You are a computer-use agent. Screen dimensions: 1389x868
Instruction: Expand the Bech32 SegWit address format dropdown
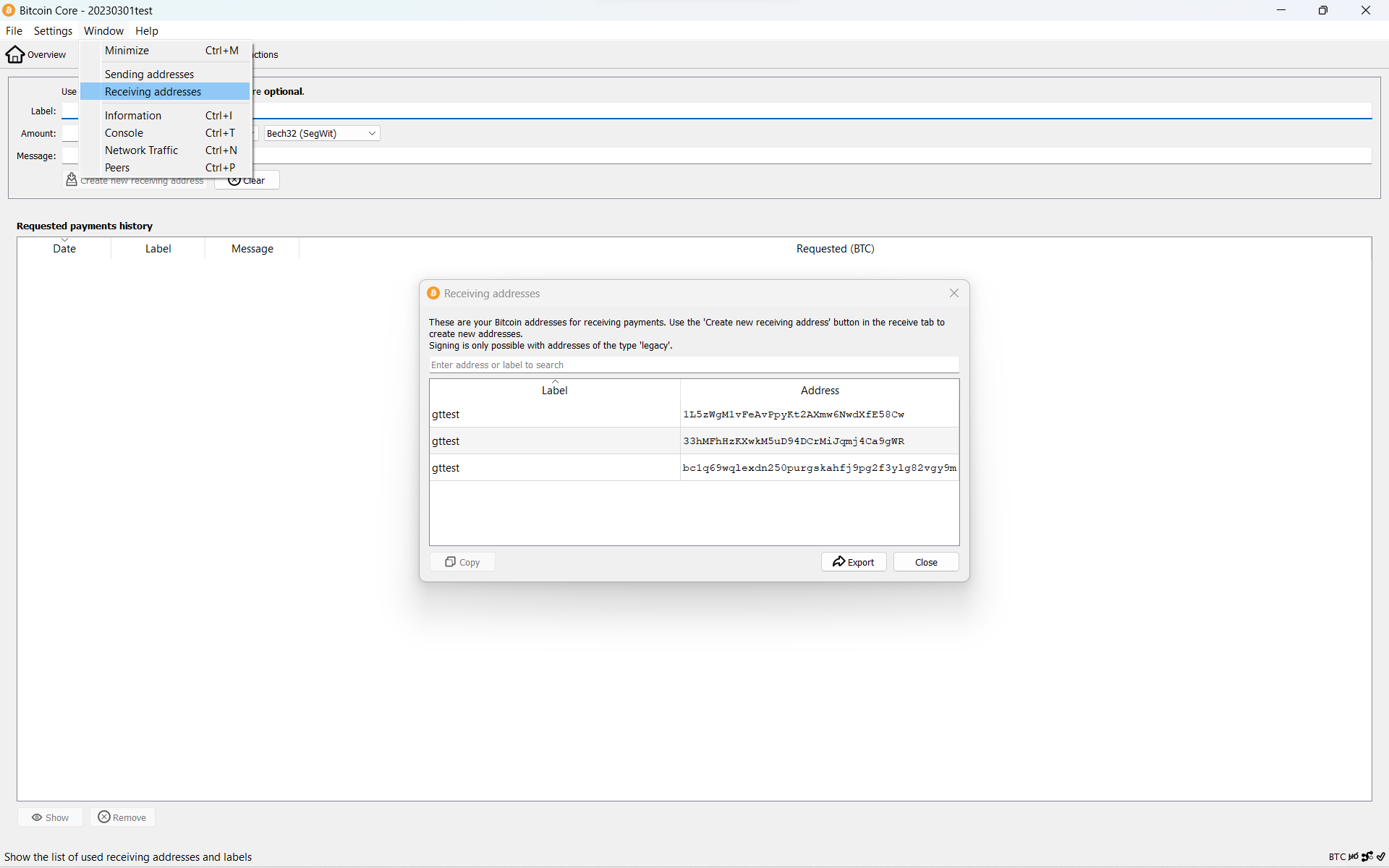(x=370, y=133)
